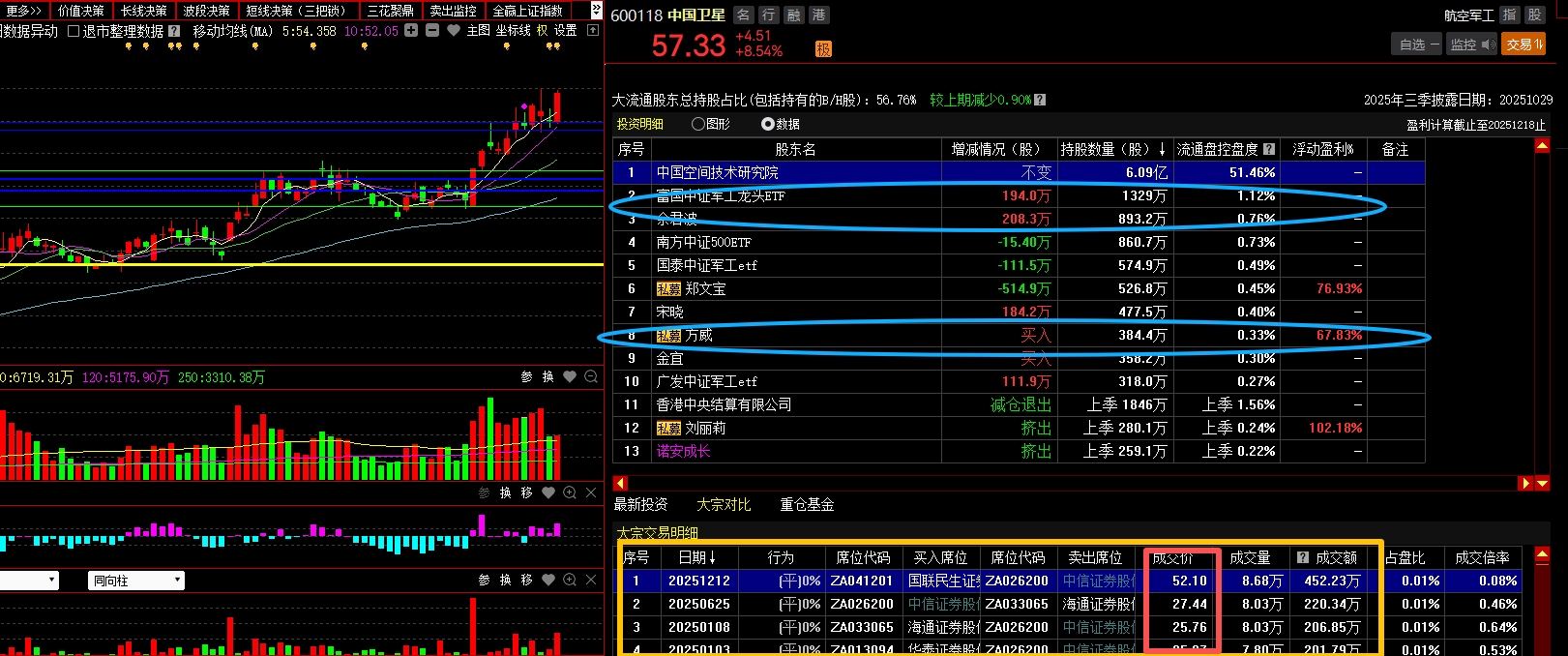Click the orange 交易 button
The height and width of the screenshot is (656, 1568).
pyautogui.click(x=1524, y=45)
